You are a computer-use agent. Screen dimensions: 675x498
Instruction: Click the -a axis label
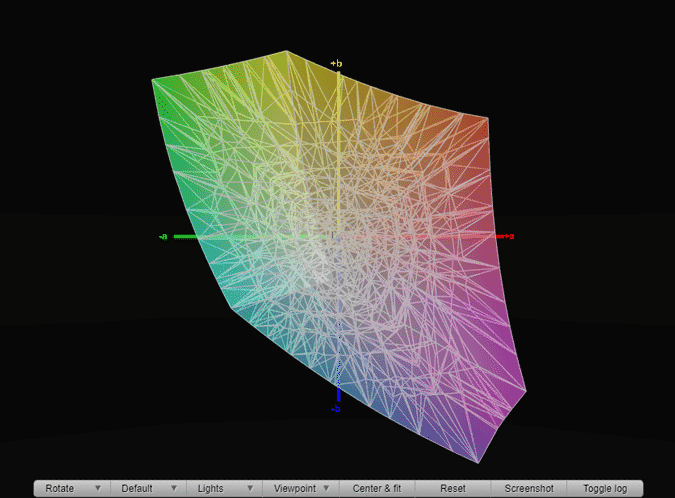point(163,237)
